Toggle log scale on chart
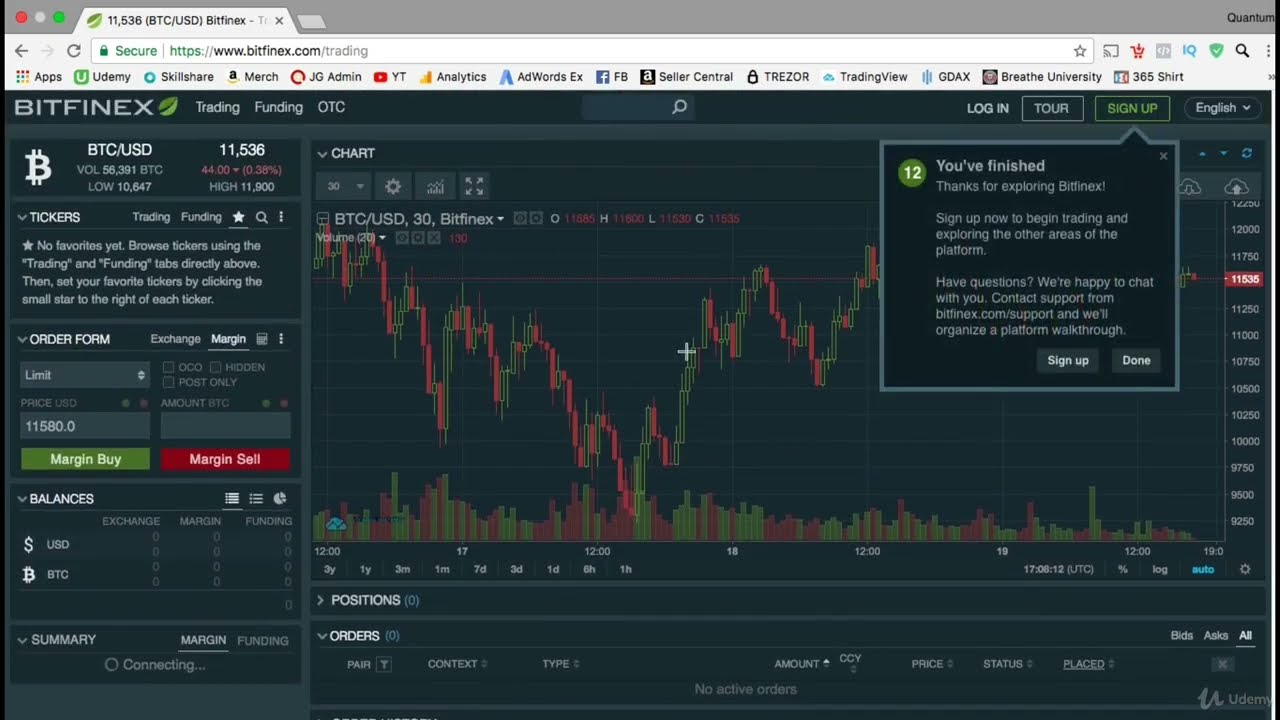1280x720 pixels. point(1160,569)
